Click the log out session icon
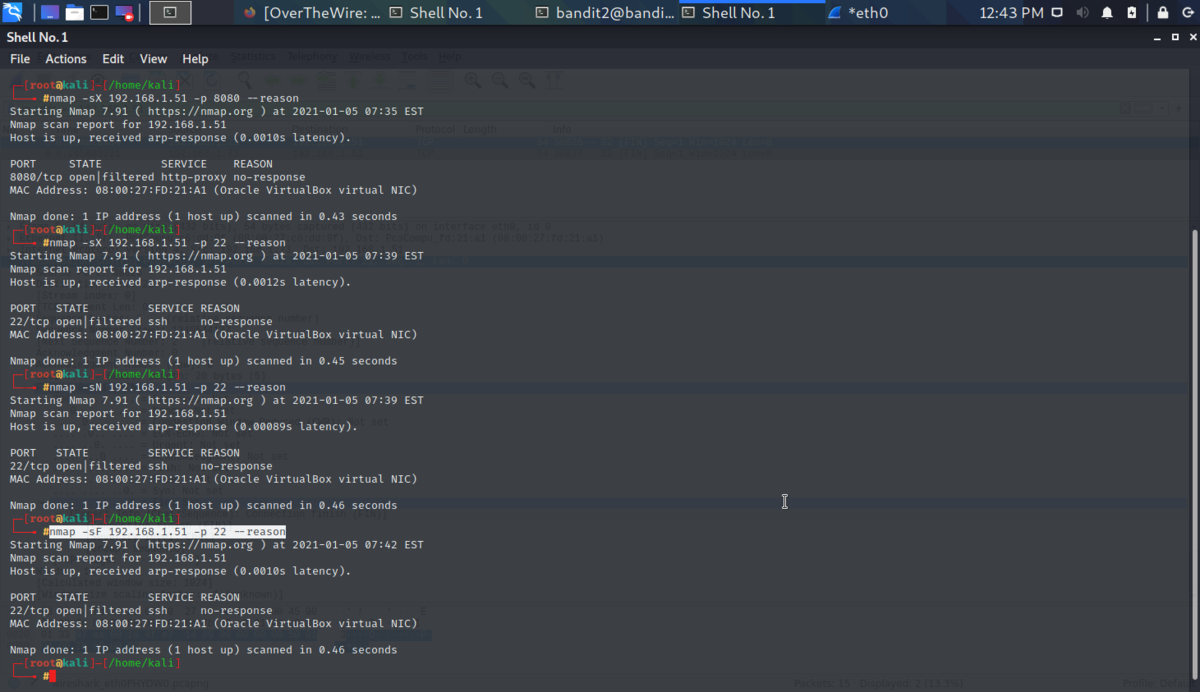This screenshot has width=1200, height=692. click(x=1186, y=13)
